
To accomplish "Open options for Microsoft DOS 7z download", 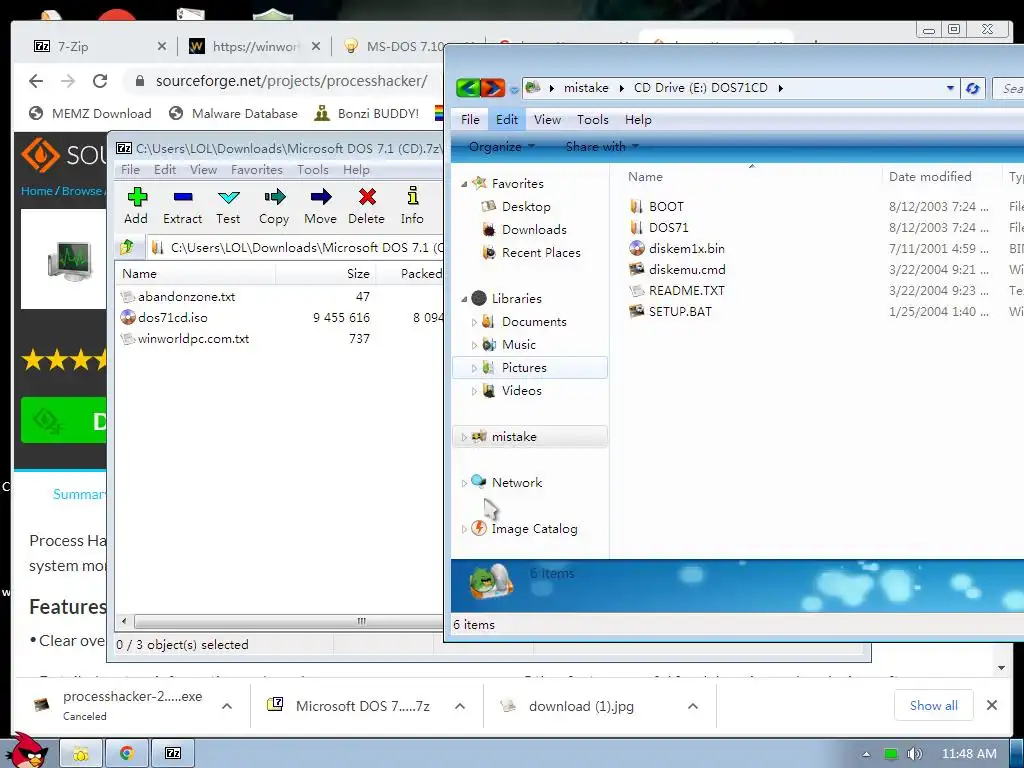I will coord(460,706).
